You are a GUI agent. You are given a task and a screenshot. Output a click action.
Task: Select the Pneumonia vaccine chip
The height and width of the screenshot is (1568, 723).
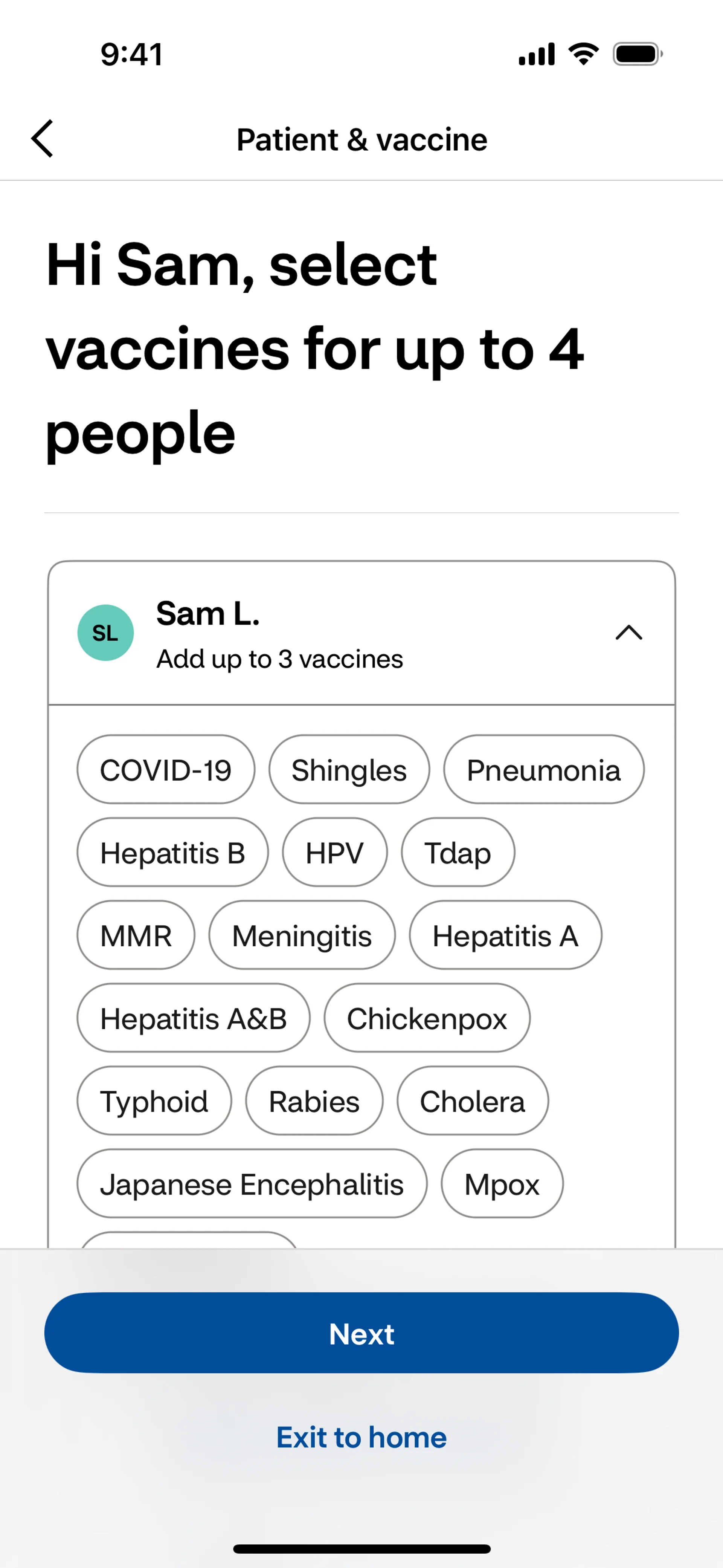[543, 770]
